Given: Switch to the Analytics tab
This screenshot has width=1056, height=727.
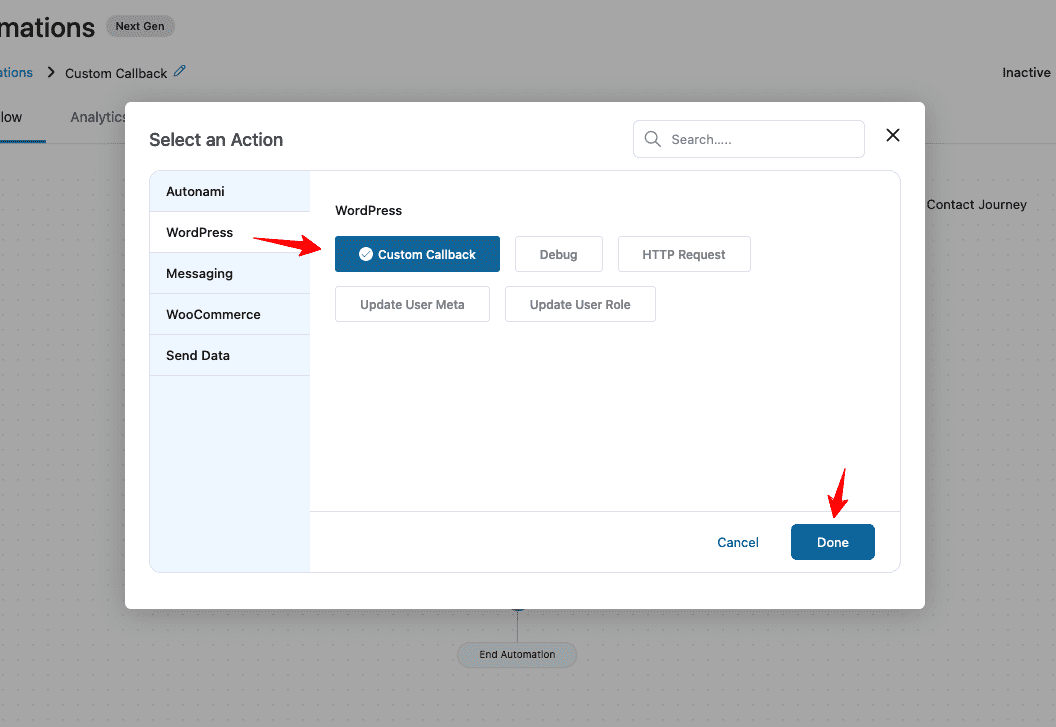Looking at the screenshot, I should click(98, 116).
